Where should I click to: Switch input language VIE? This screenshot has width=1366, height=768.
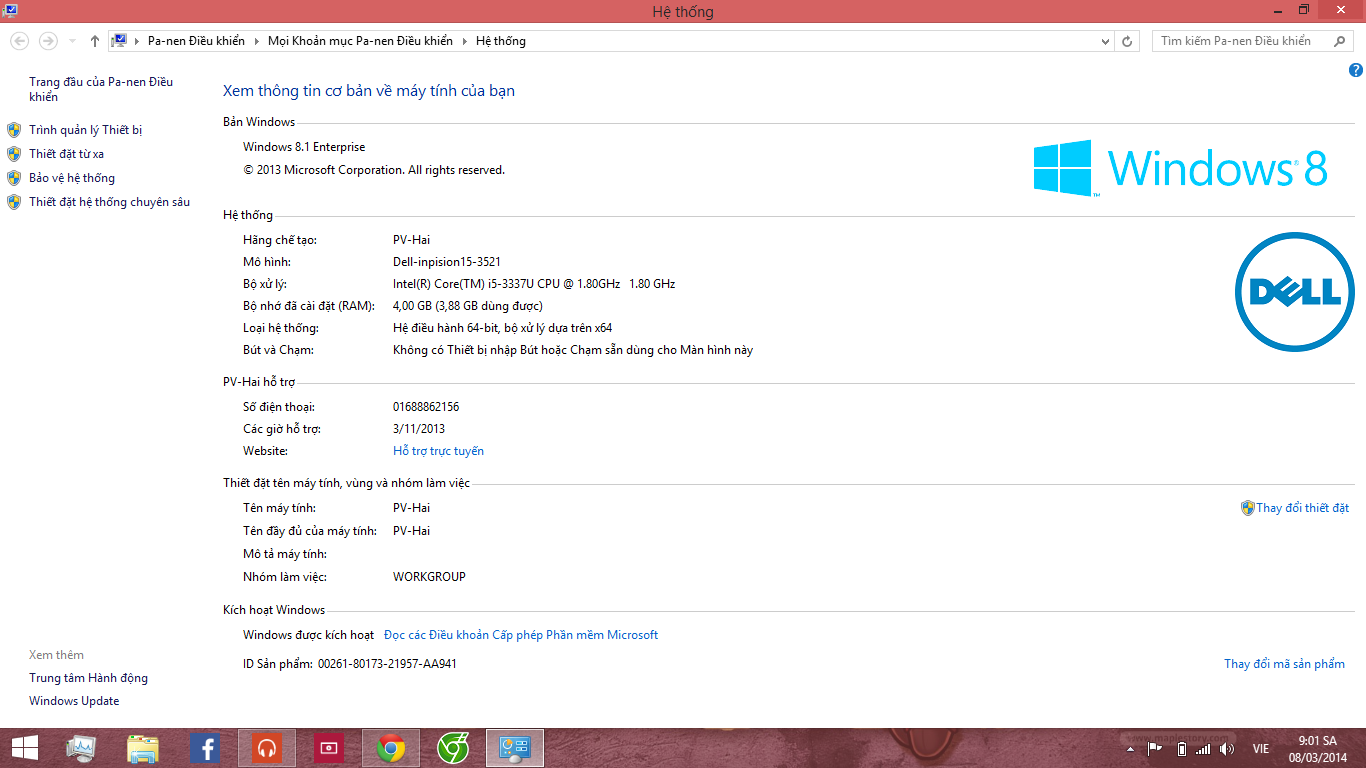[x=1261, y=749]
